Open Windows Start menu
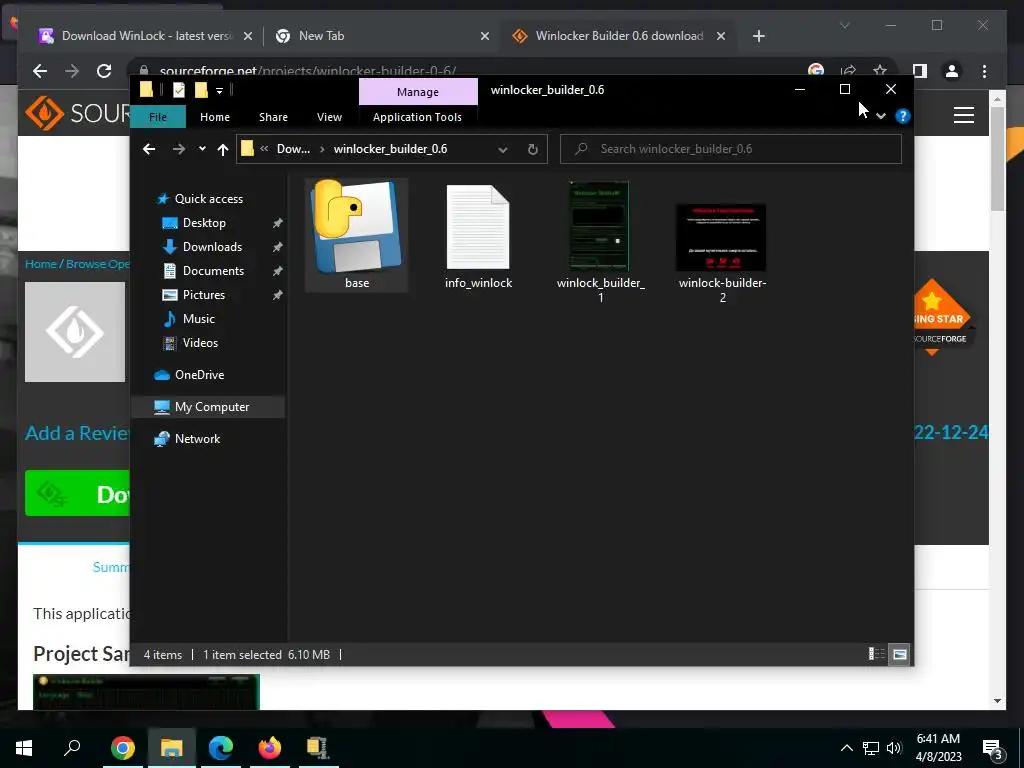This screenshot has height=768, width=1024. coord(24,747)
